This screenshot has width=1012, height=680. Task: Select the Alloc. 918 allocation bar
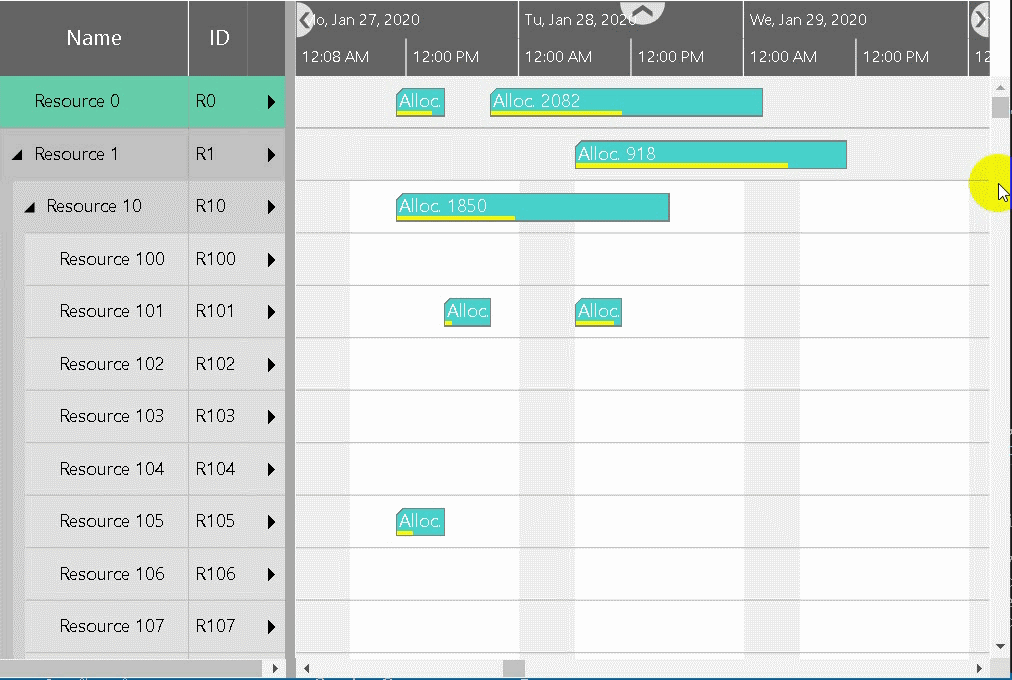coord(710,154)
